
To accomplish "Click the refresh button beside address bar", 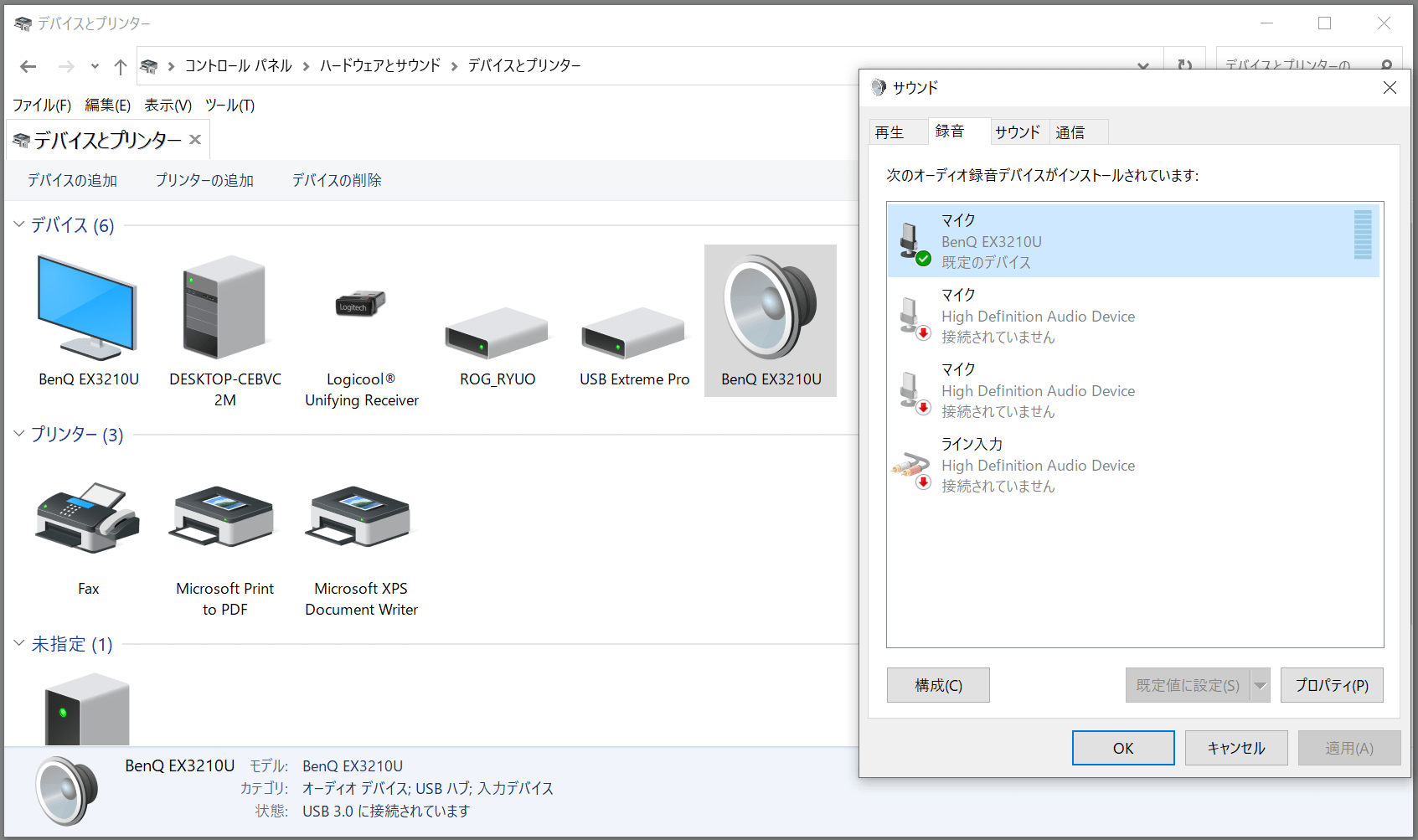I will (x=1184, y=65).
